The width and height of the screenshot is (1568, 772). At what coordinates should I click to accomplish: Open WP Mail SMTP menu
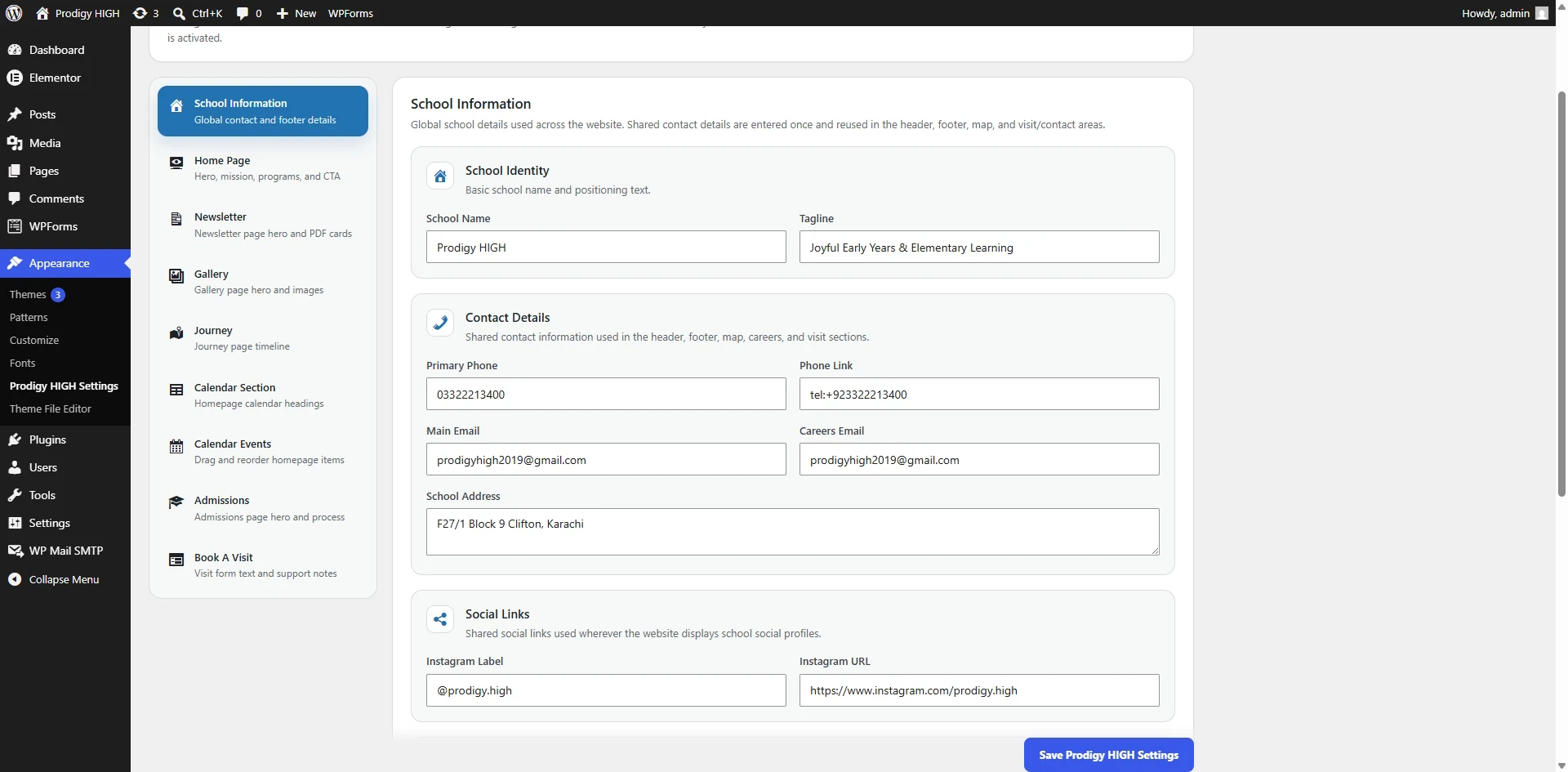[x=65, y=551]
